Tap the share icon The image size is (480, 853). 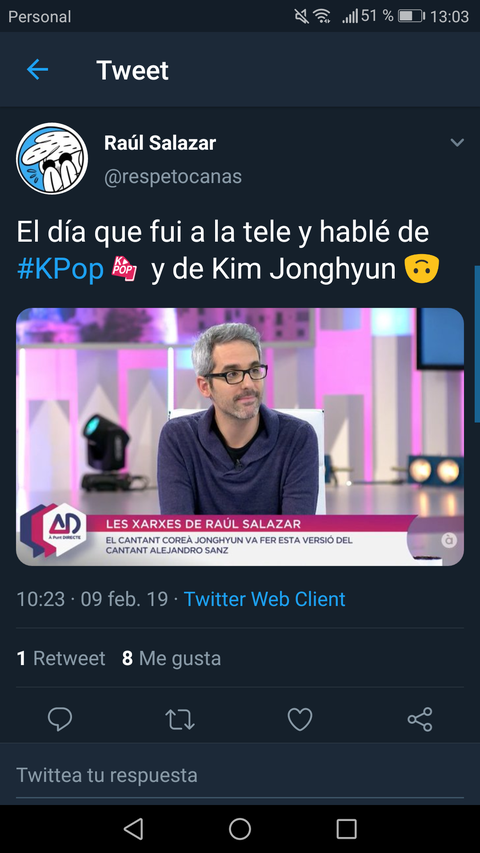click(x=420, y=719)
